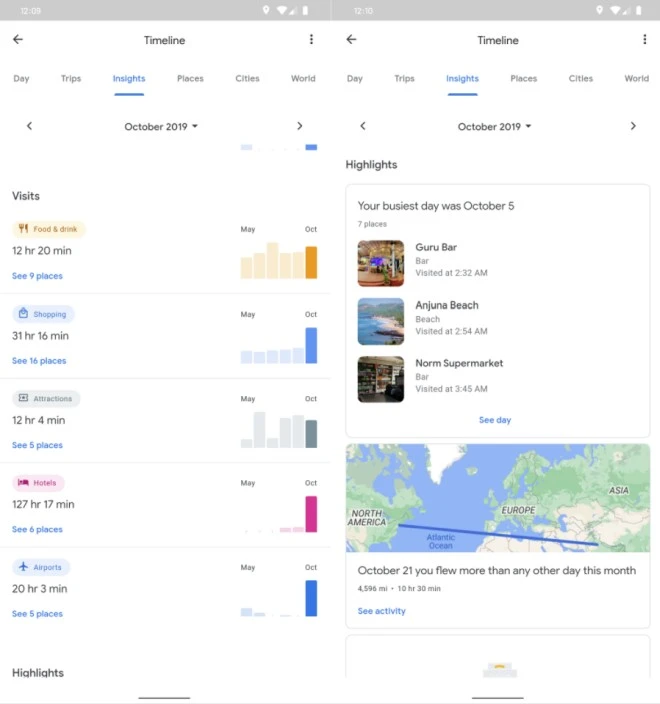Select the Hotels category chip
This screenshot has height=704, width=660.
[38, 483]
